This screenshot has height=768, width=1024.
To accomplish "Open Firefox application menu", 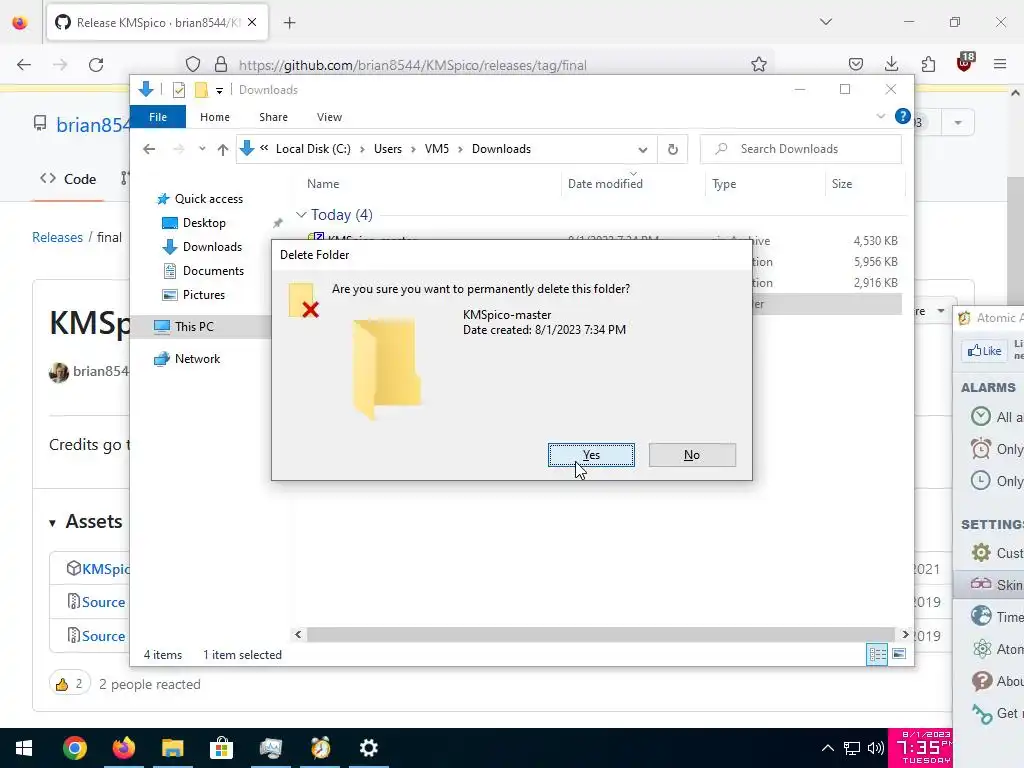I will pos(1000,64).
